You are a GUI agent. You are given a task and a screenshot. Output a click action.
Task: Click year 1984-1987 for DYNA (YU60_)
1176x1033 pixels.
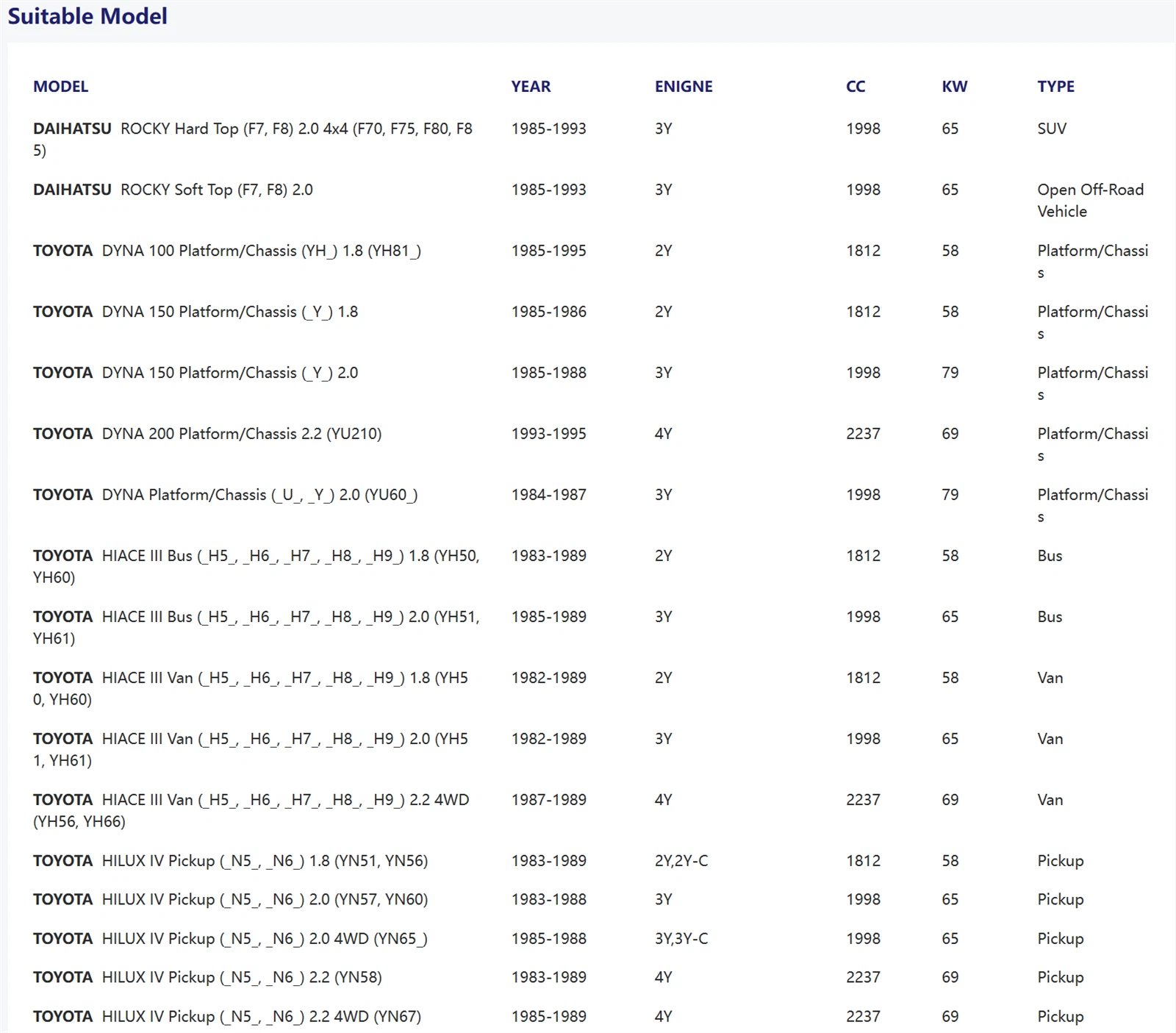(549, 495)
